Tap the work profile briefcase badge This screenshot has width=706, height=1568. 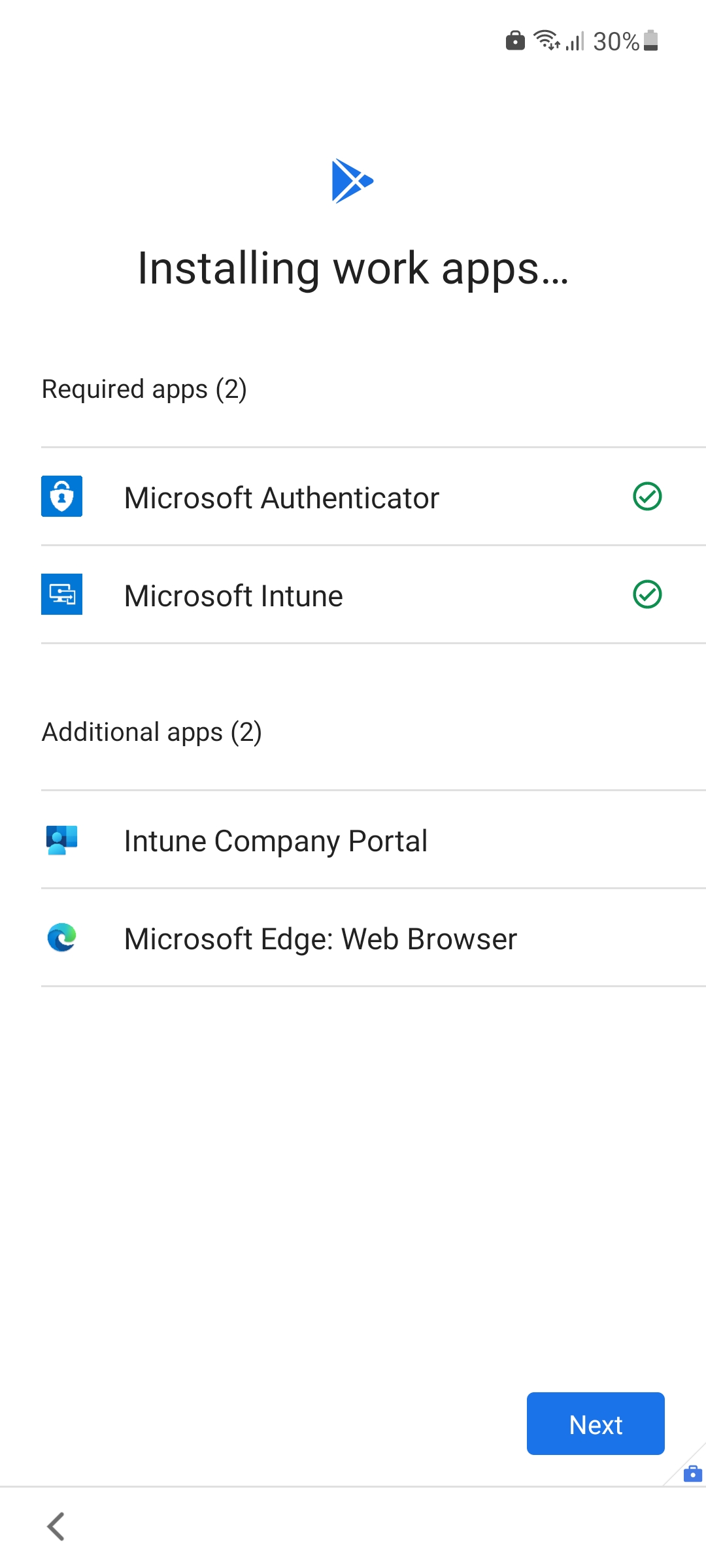(693, 1474)
